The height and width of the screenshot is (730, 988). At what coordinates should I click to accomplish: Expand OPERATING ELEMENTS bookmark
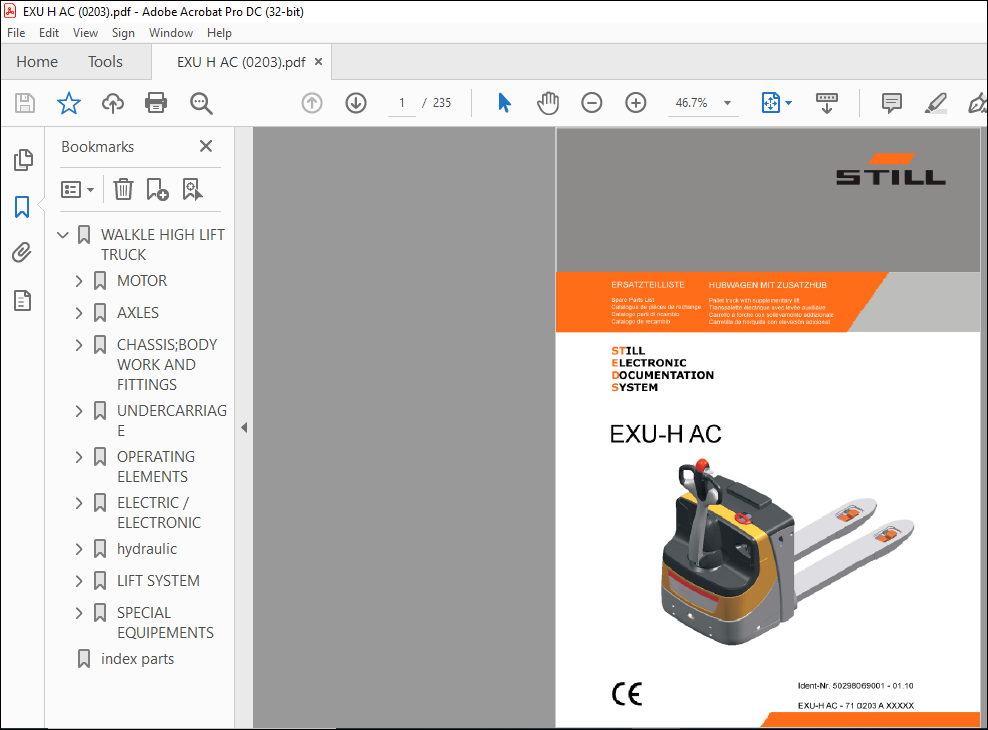click(x=79, y=457)
